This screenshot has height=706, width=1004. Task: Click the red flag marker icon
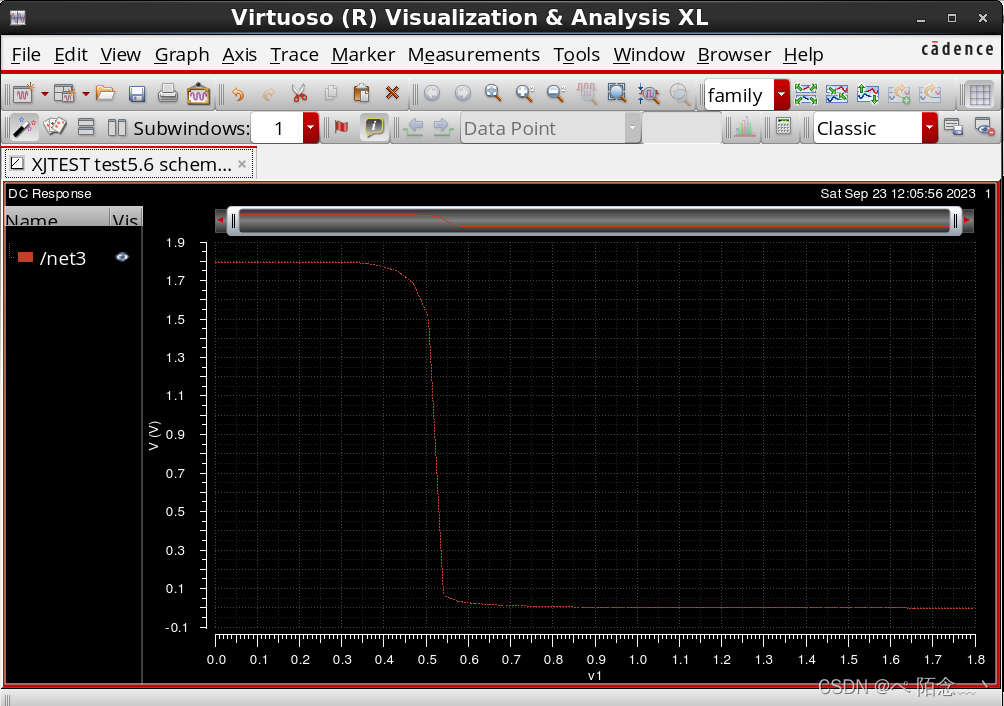[x=341, y=127]
